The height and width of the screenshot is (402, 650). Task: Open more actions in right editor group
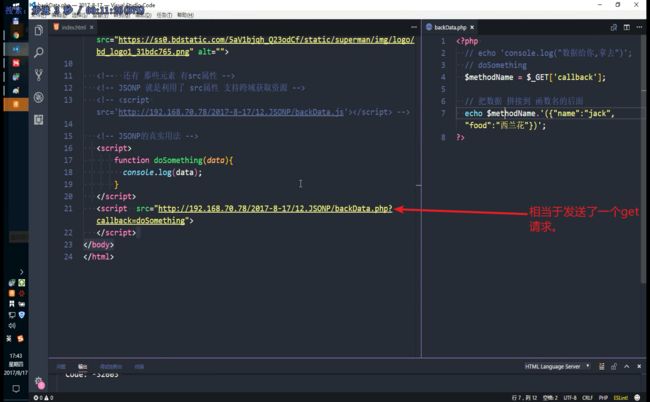pos(639,27)
